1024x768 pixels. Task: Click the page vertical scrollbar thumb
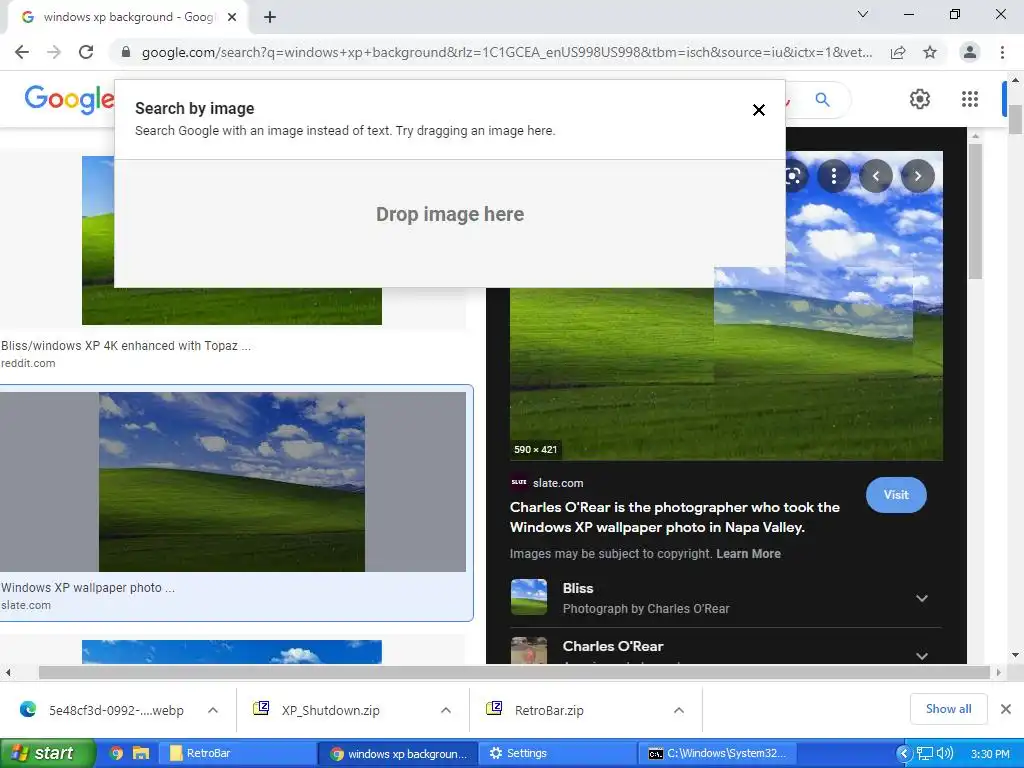tap(1015, 119)
